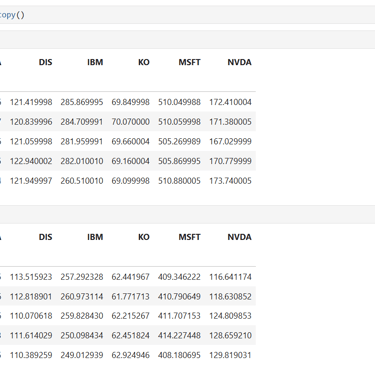Pick the value 411.707153
Image resolution: width=375 pixels, height=366 pixels.
click(x=179, y=316)
